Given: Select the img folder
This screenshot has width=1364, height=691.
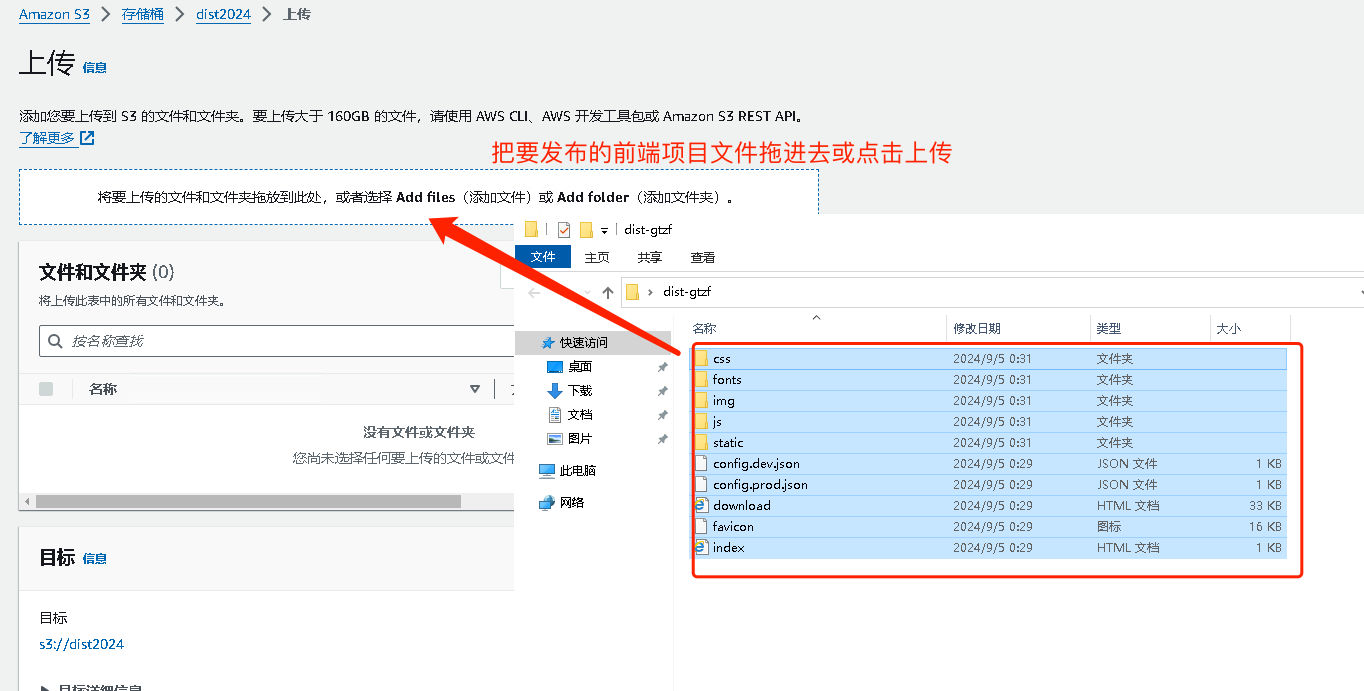Looking at the screenshot, I should [989, 400].
